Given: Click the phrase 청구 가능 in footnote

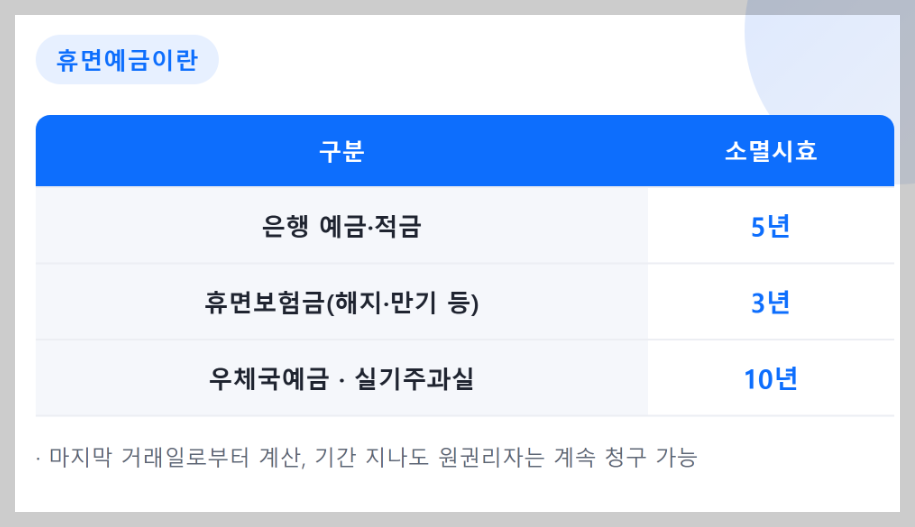Looking at the screenshot, I should 651,457.
